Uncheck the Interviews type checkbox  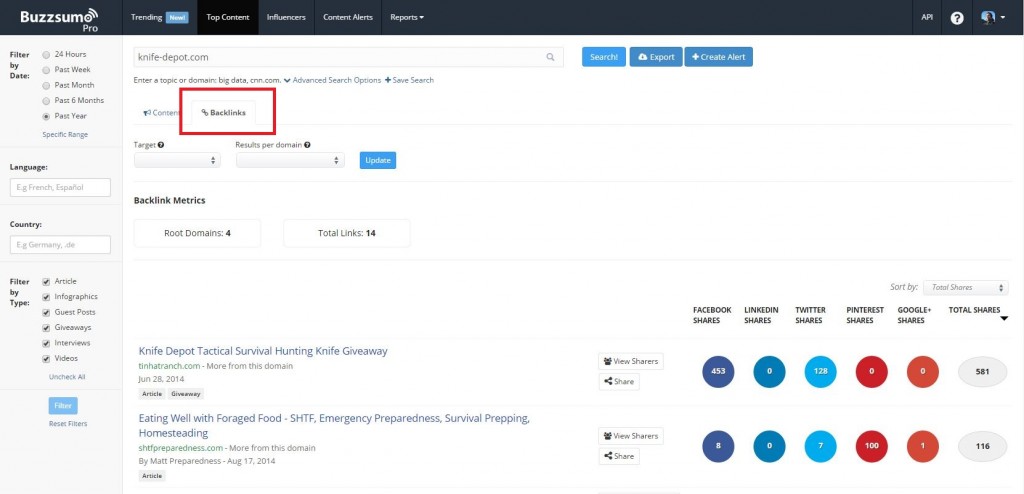coord(46,344)
